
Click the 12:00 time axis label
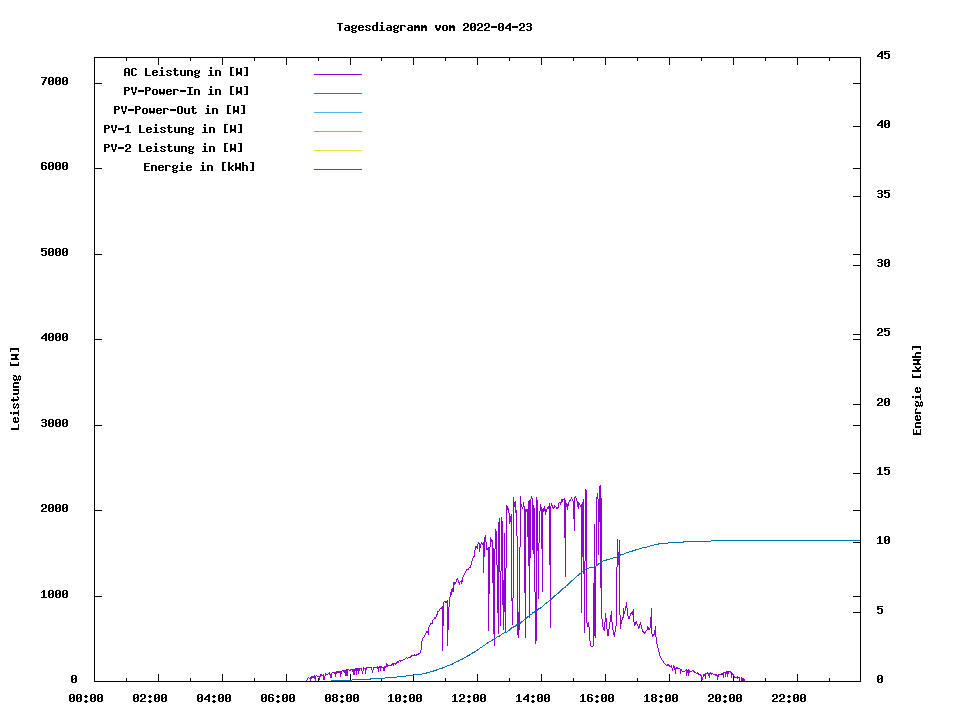(469, 698)
